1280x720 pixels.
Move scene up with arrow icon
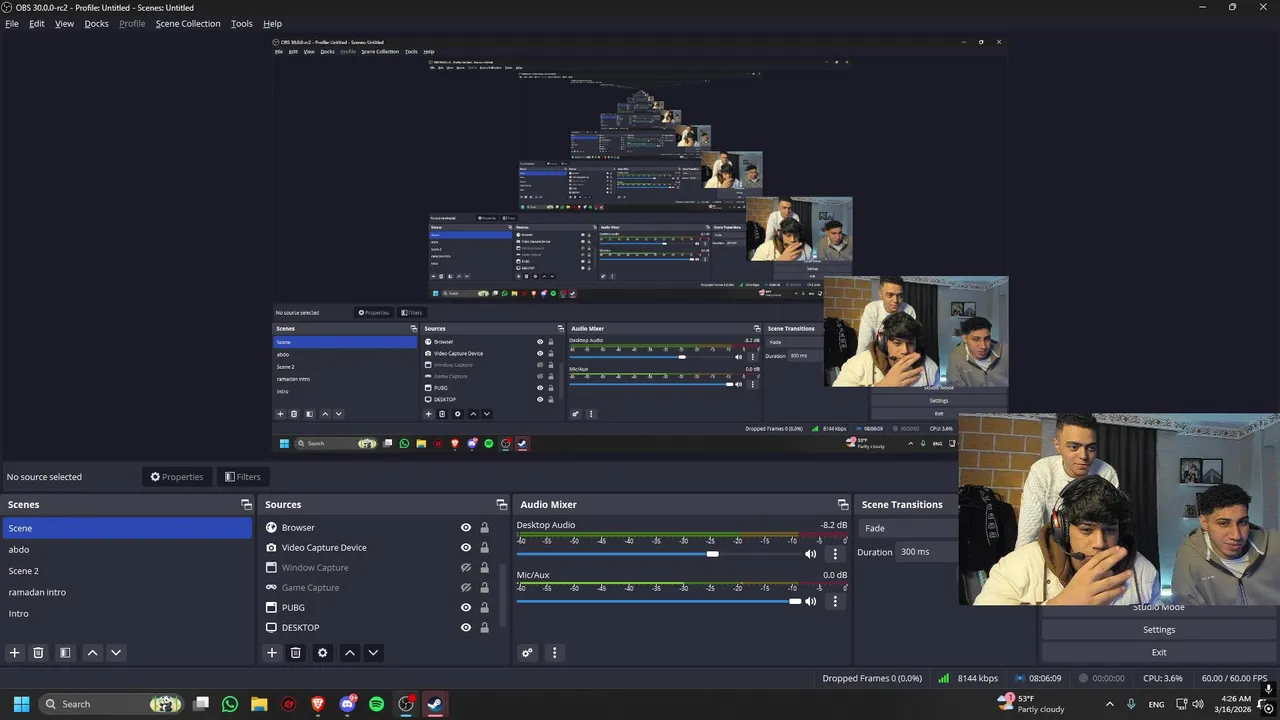tap(92, 653)
